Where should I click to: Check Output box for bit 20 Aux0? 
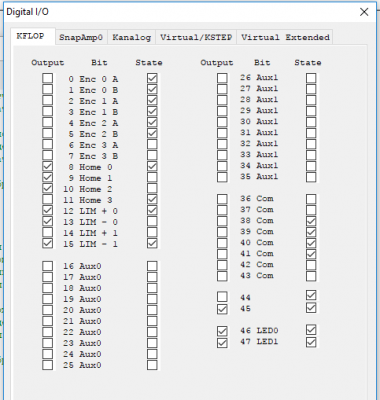[48, 310]
